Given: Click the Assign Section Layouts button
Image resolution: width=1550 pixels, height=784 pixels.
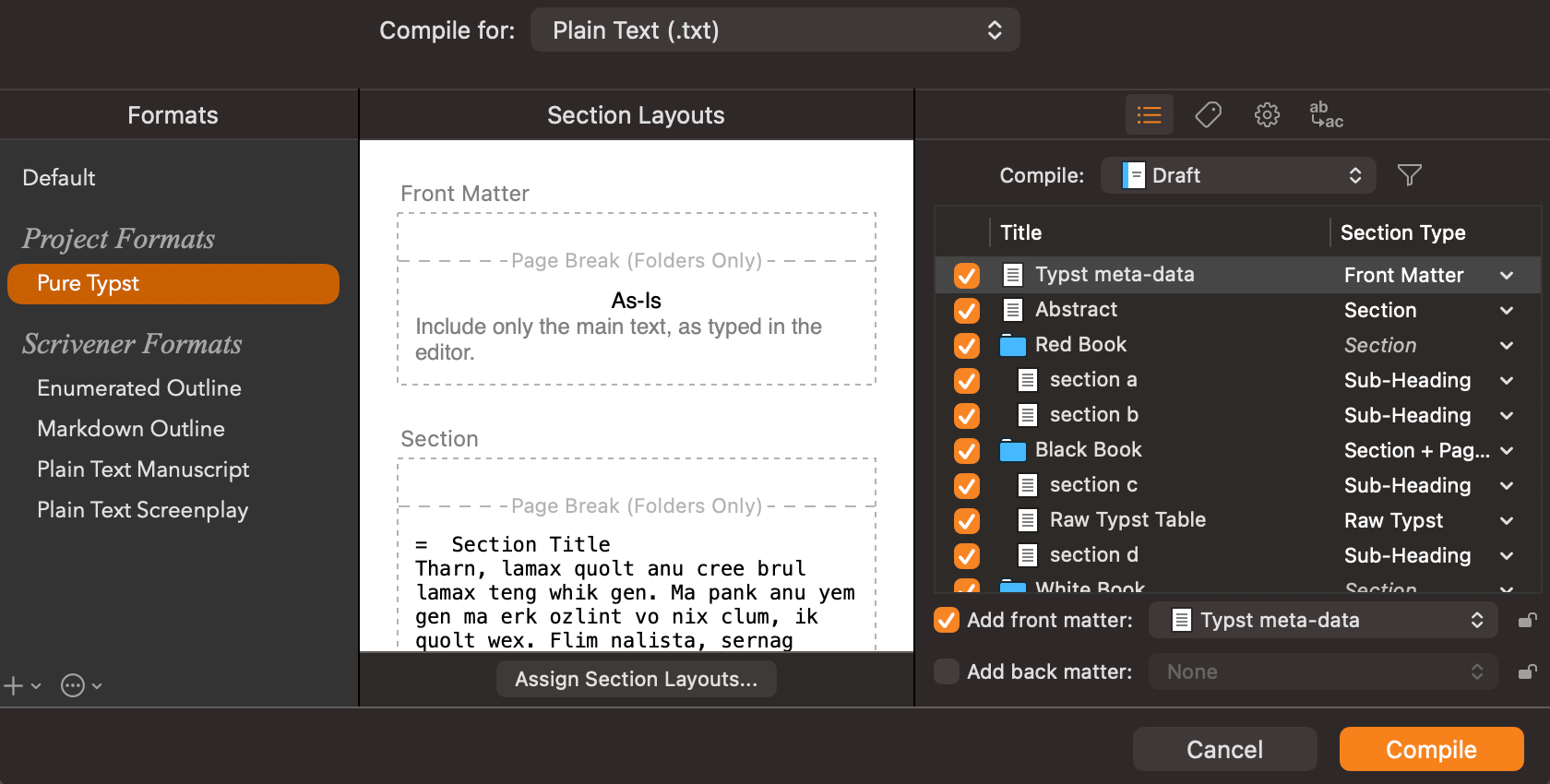Looking at the screenshot, I should (636, 680).
